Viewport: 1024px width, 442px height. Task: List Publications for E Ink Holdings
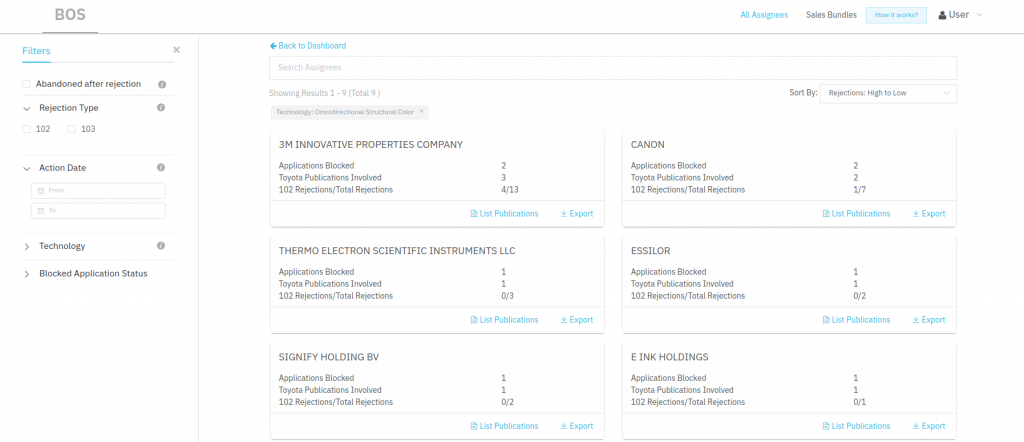click(x=856, y=426)
